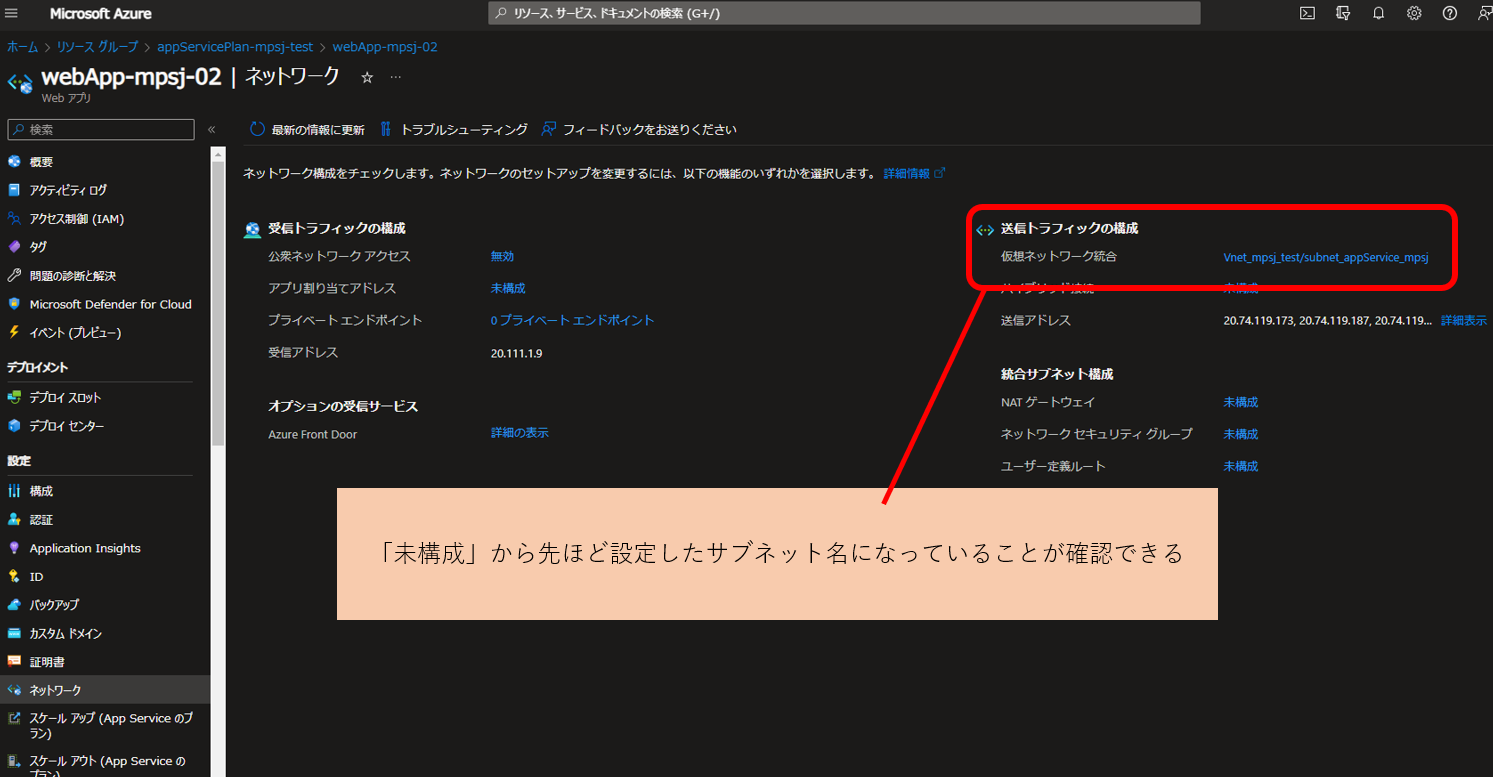Screen dimensions: 1493x777
Task: Click the 送信トラフィックの構成 heading
Action: click(1069, 228)
